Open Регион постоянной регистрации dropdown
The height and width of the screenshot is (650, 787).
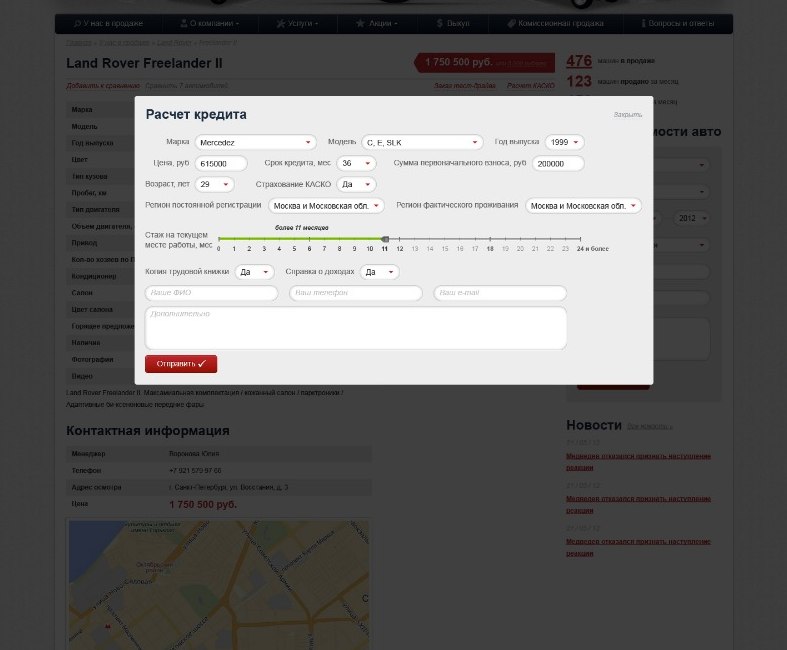click(x=326, y=206)
